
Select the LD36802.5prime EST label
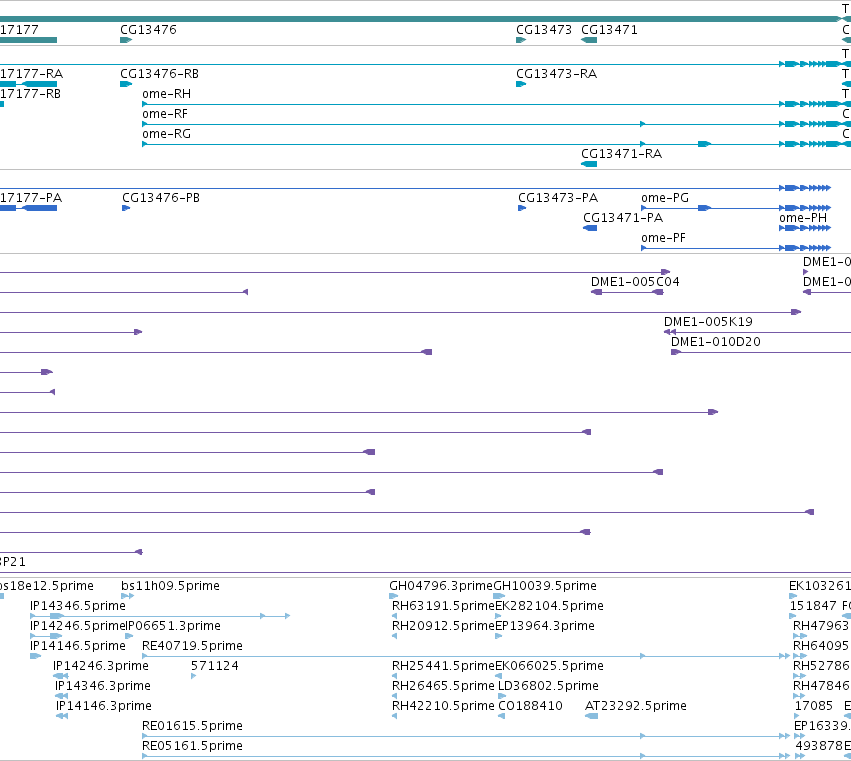tap(548, 686)
